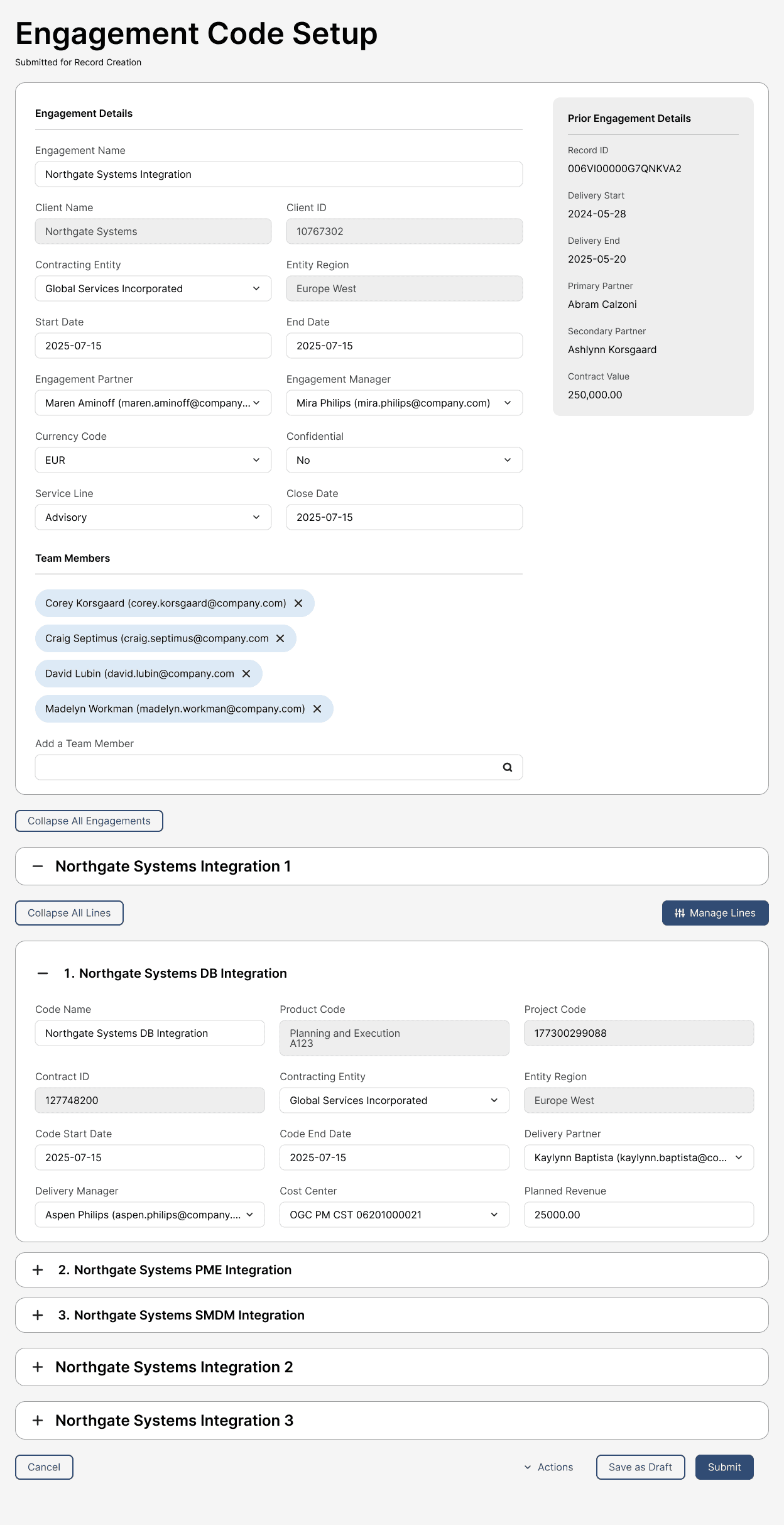Viewport: 784px width, 1525px height.
Task: Submit the engagement code form
Action: point(724,1467)
